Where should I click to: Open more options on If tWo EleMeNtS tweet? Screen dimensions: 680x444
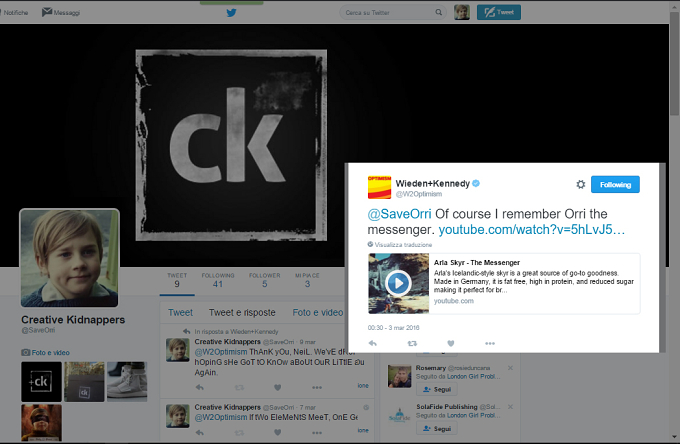(317, 432)
